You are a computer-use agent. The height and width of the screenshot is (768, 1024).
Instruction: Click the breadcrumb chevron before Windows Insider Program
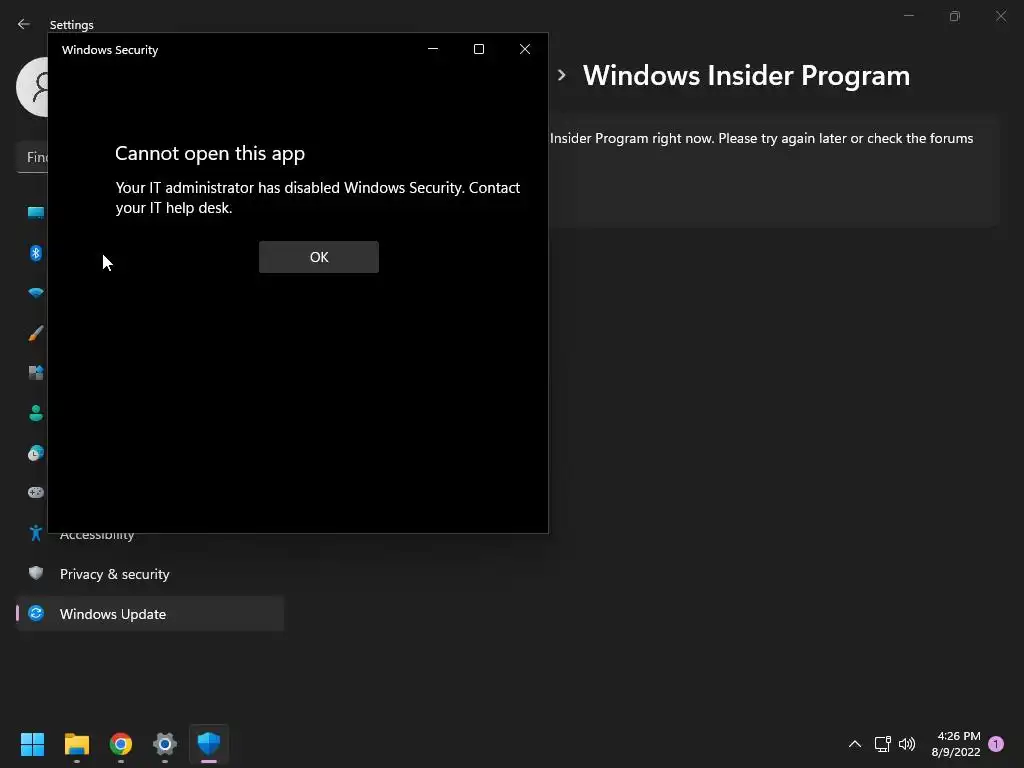tap(562, 75)
